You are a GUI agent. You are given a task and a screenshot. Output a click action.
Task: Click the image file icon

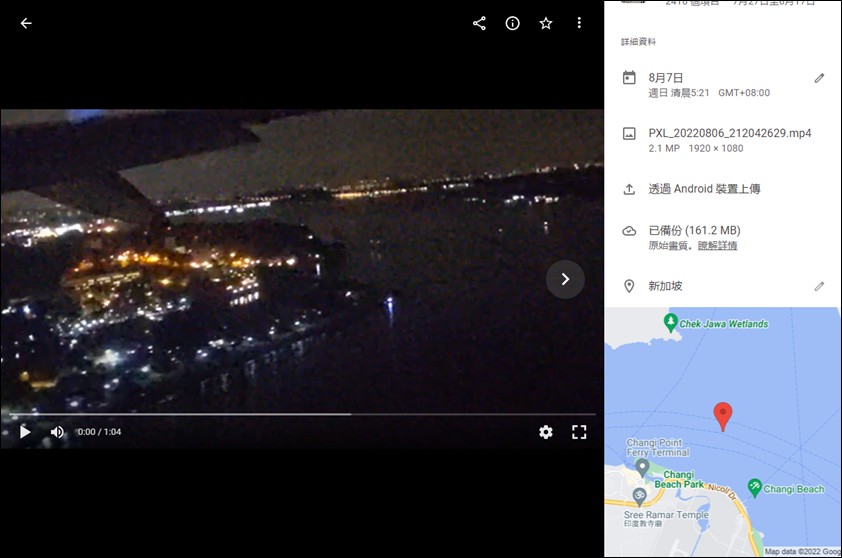(629, 133)
